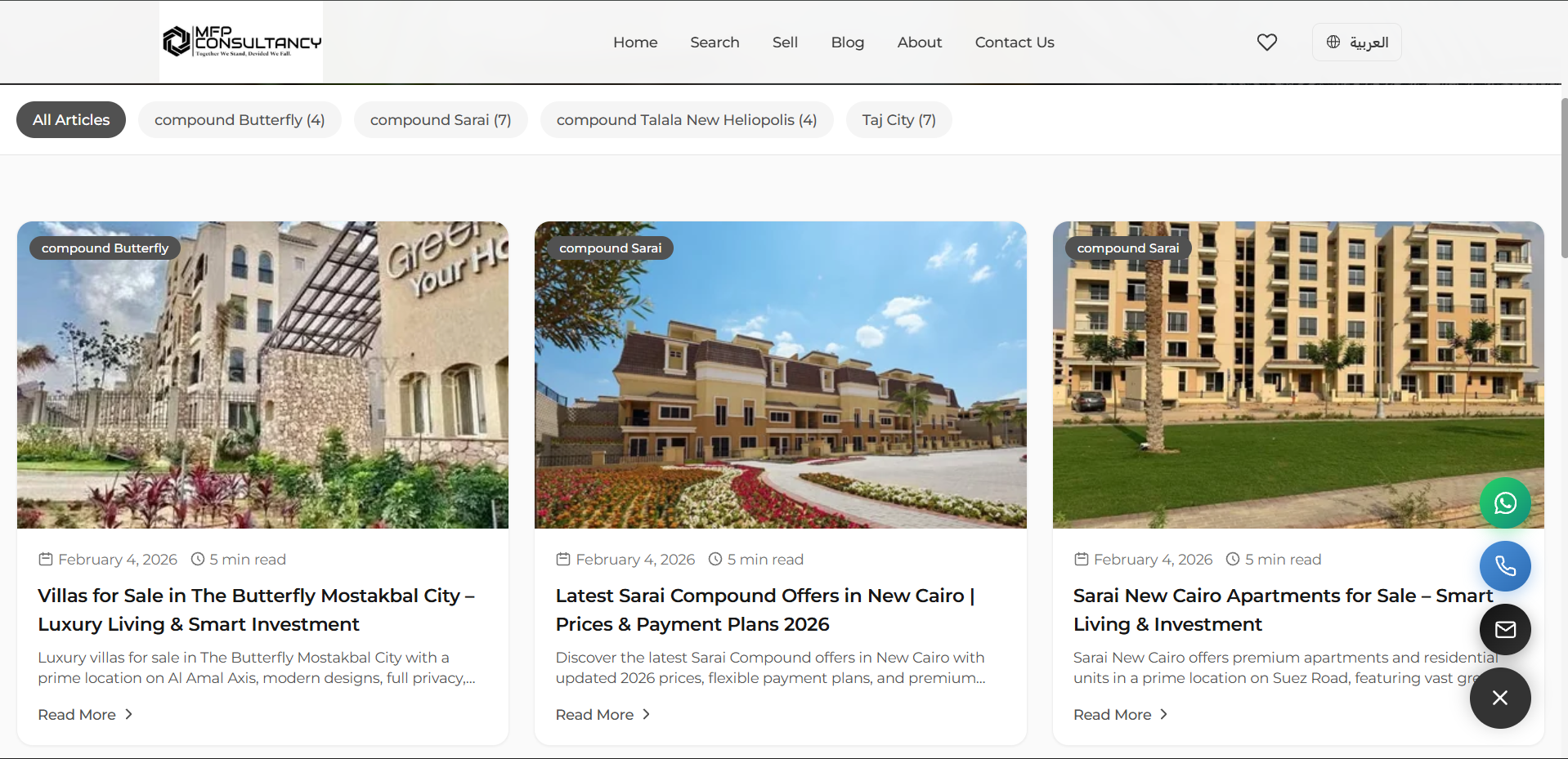Click the MFP Consultancy logo
Viewport: 1568px width, 759px height.
pos(241,41)
